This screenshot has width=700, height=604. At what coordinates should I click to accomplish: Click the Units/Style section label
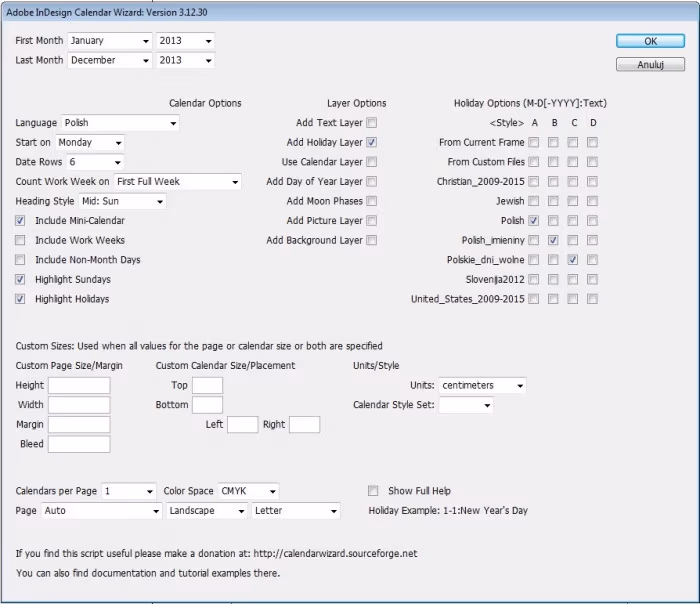coord(376,366)
